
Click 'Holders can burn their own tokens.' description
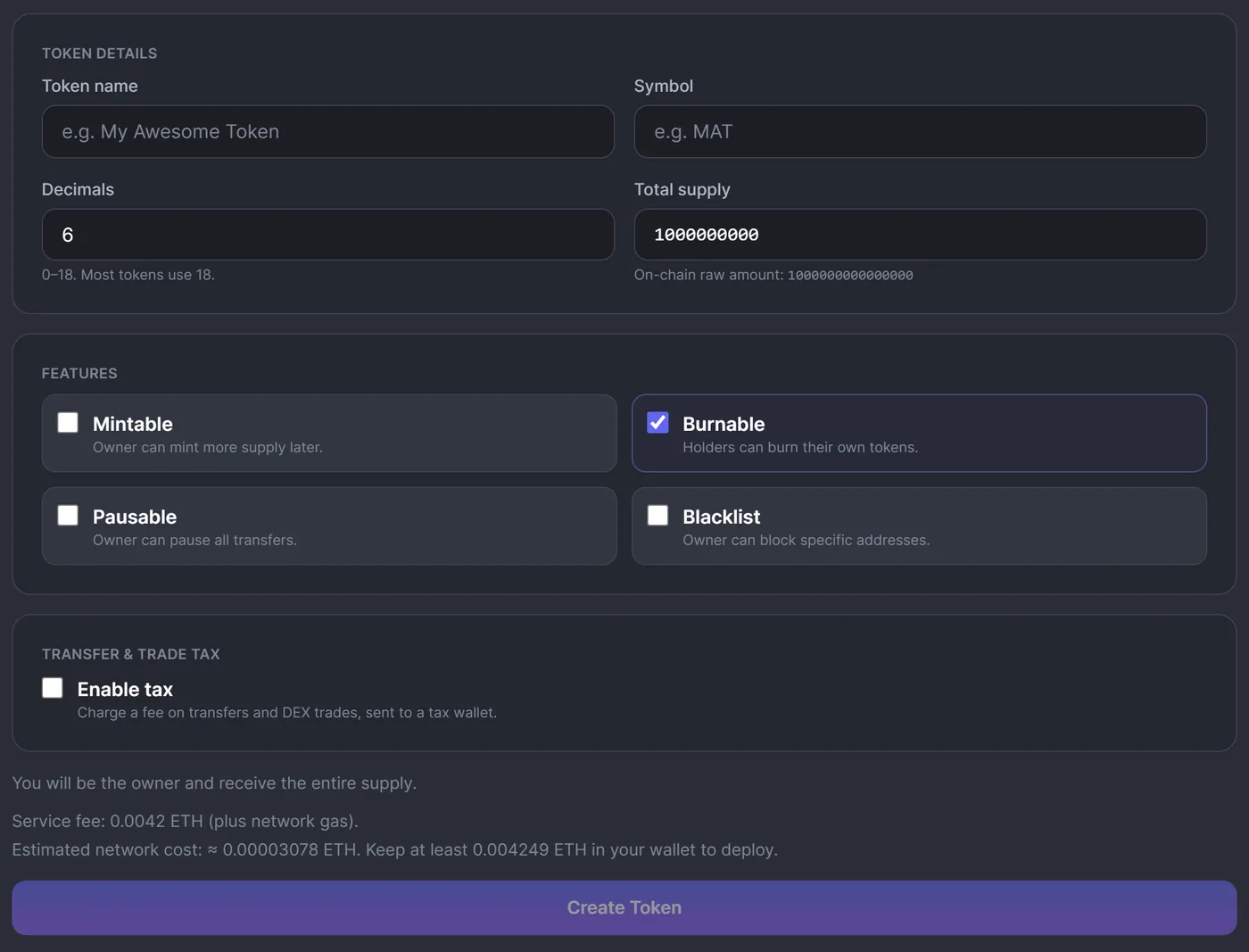[800, 447]
